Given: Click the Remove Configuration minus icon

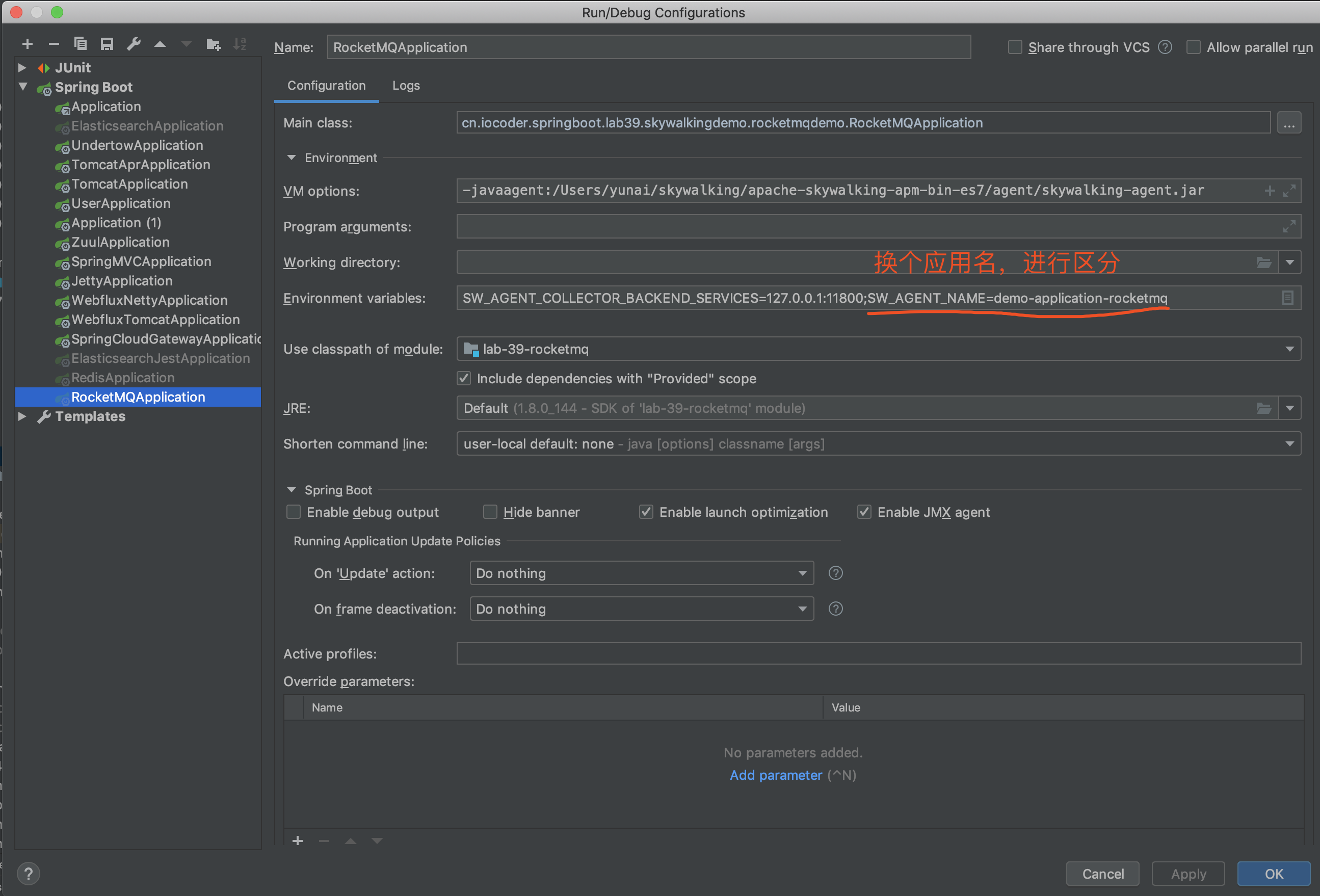Looking at the screenshot, I should [54, 44].
